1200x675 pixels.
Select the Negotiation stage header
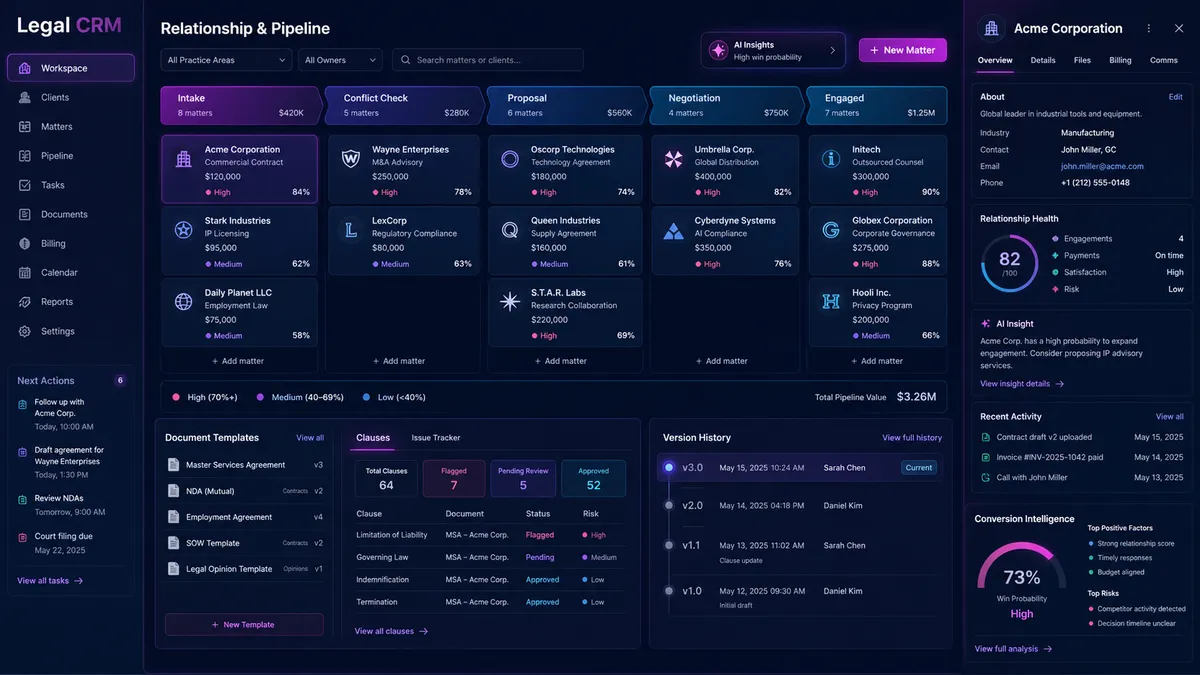point(727,105)
